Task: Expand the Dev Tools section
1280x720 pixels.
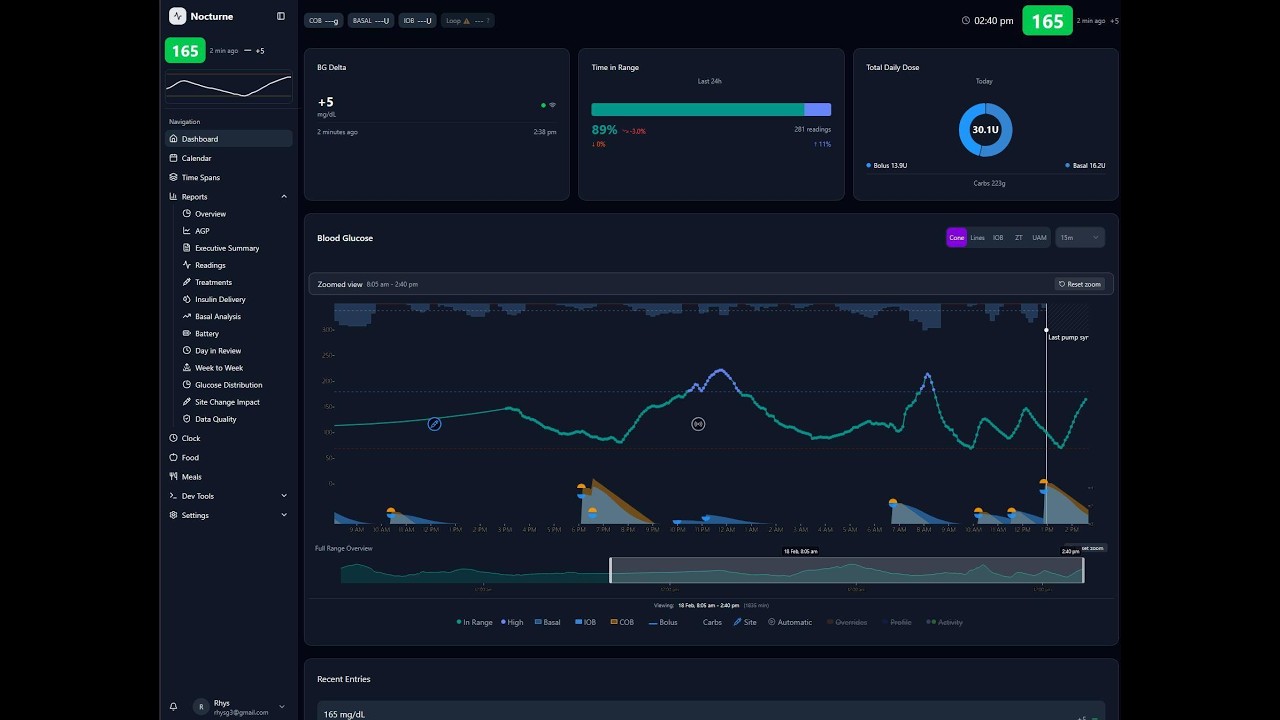Action: point(229,496)
